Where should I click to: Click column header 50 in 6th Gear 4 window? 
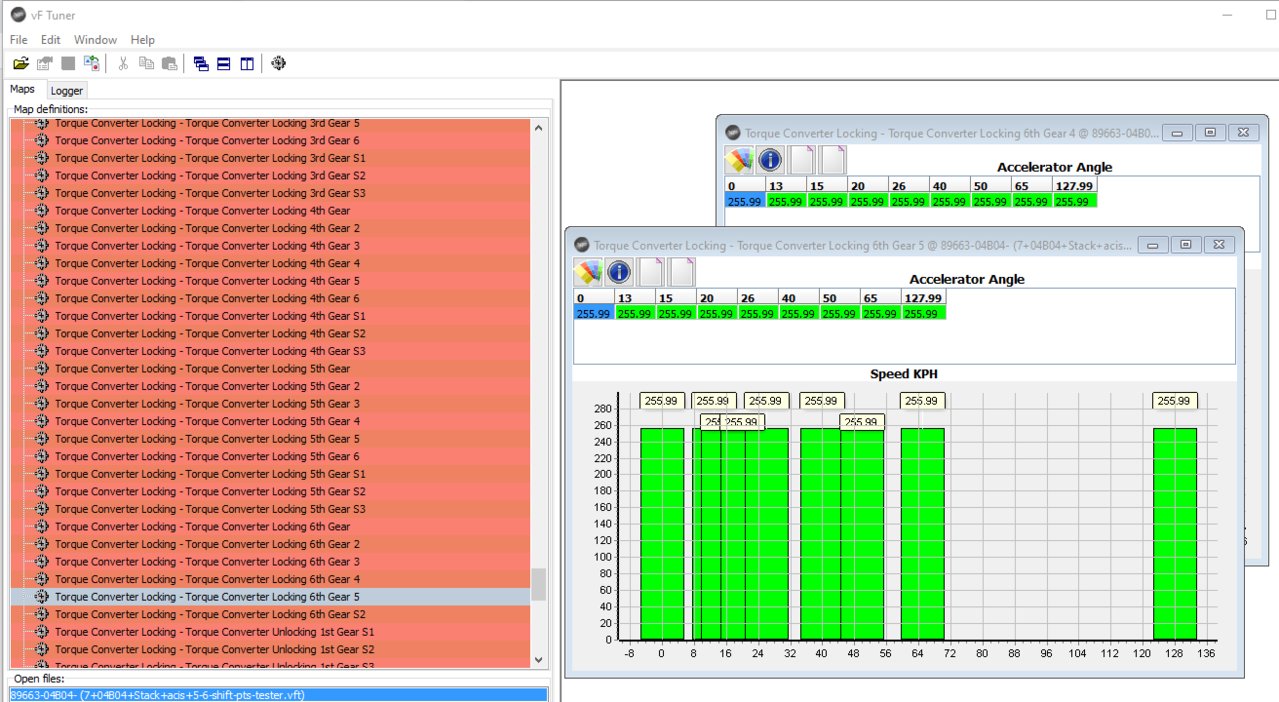tap(991, 186)
